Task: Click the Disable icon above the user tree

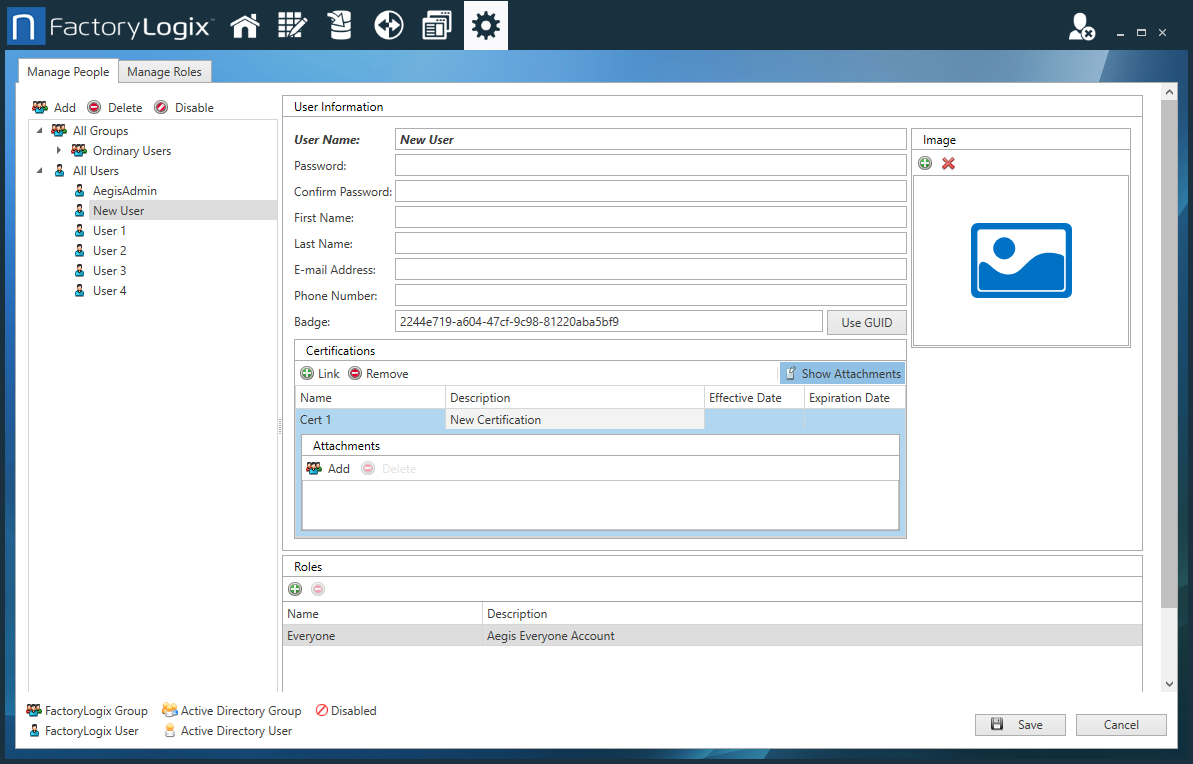Action: click(x=180, y=107)
